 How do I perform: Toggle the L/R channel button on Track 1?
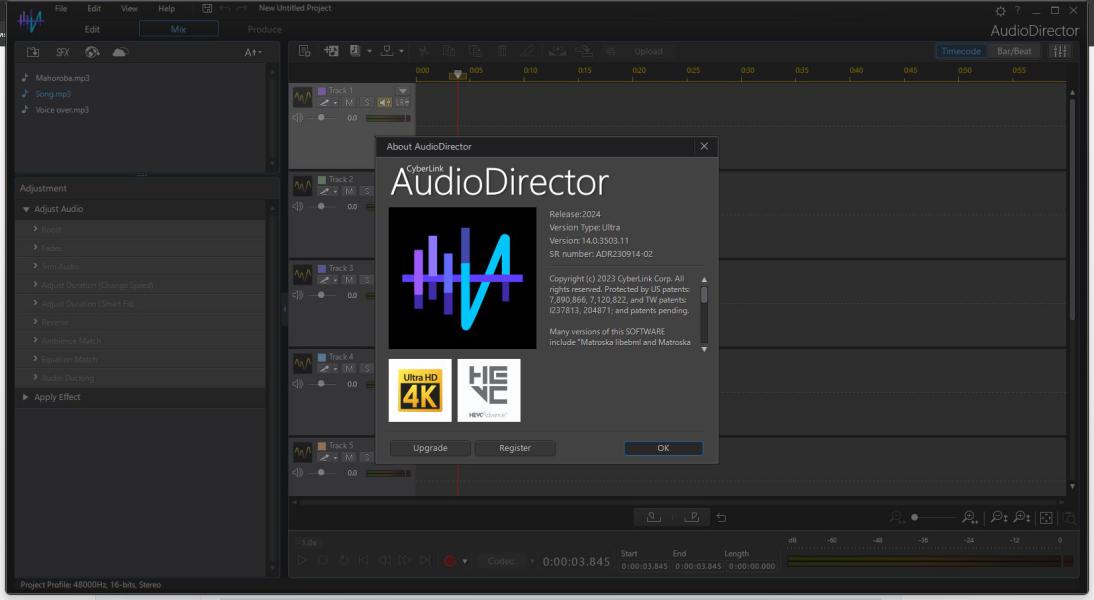[403, 103]
